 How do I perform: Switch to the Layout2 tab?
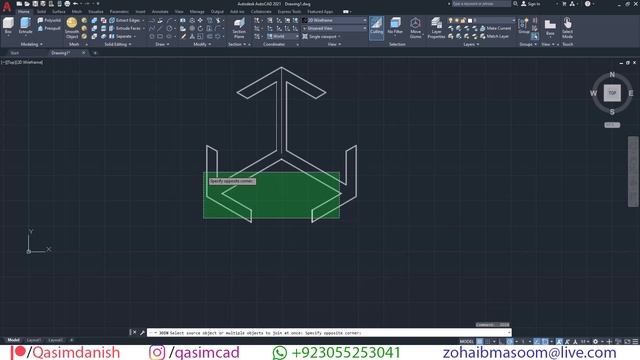tap(56, 340)
